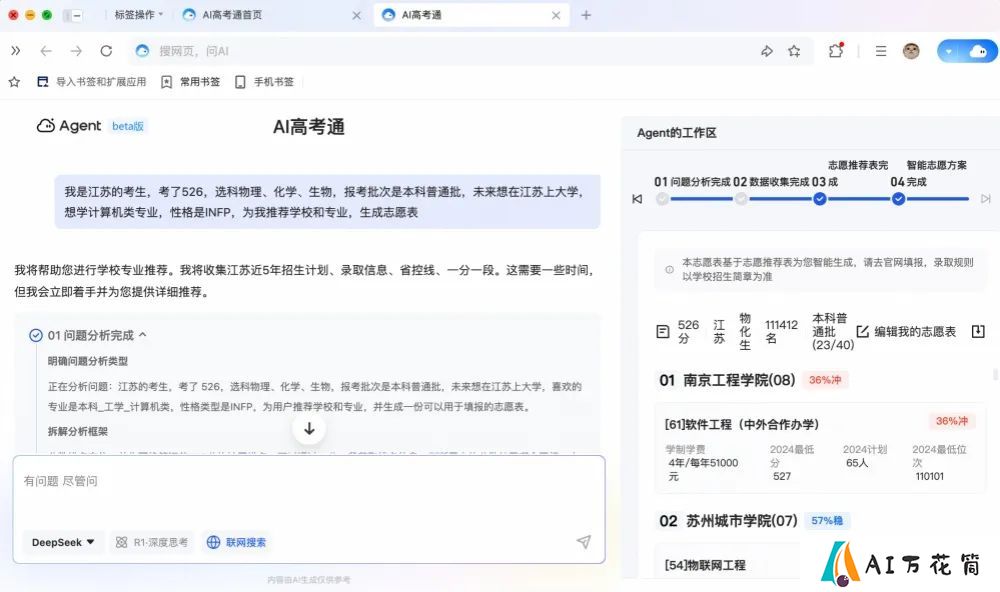1000x592 pixels.
Task: Close the AI高考通首页 tab
Action: [357, 15]
